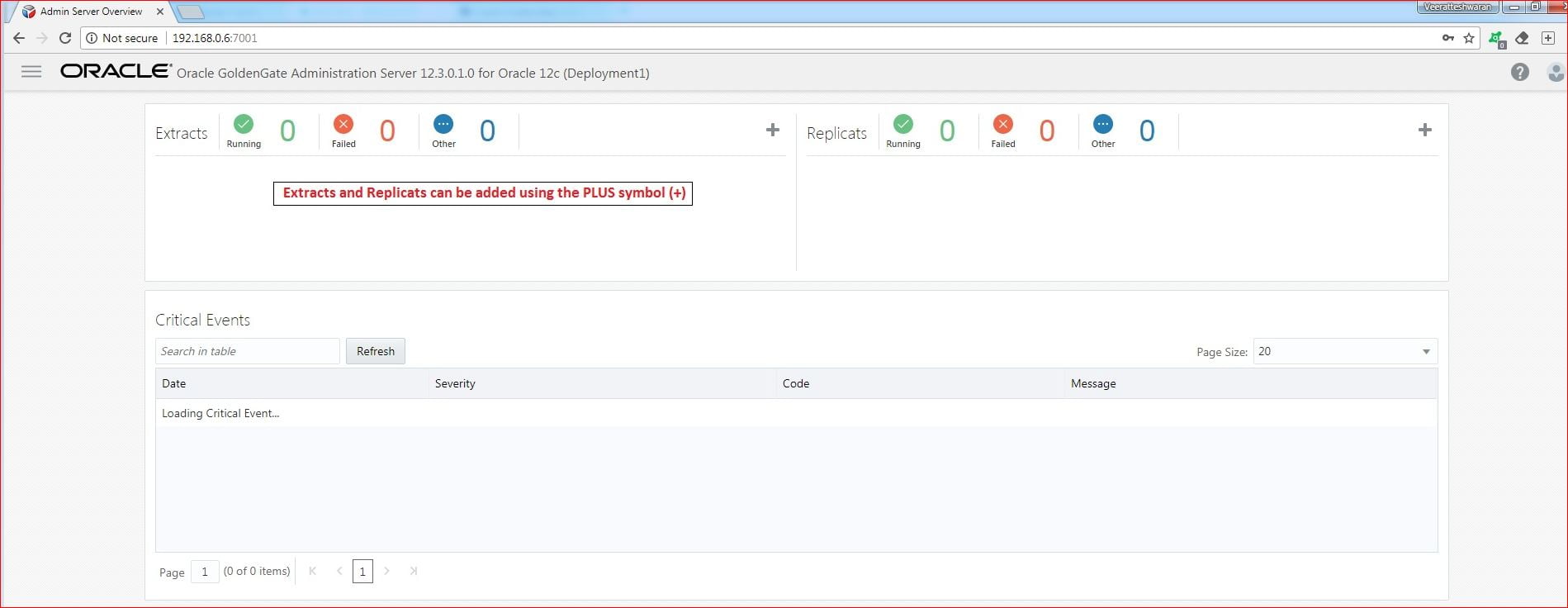The height and width of the screenshot is (608, 1568).
Task: Add a new Extract with plus icon
Action: pyautogui.click(x=773, y=130)
